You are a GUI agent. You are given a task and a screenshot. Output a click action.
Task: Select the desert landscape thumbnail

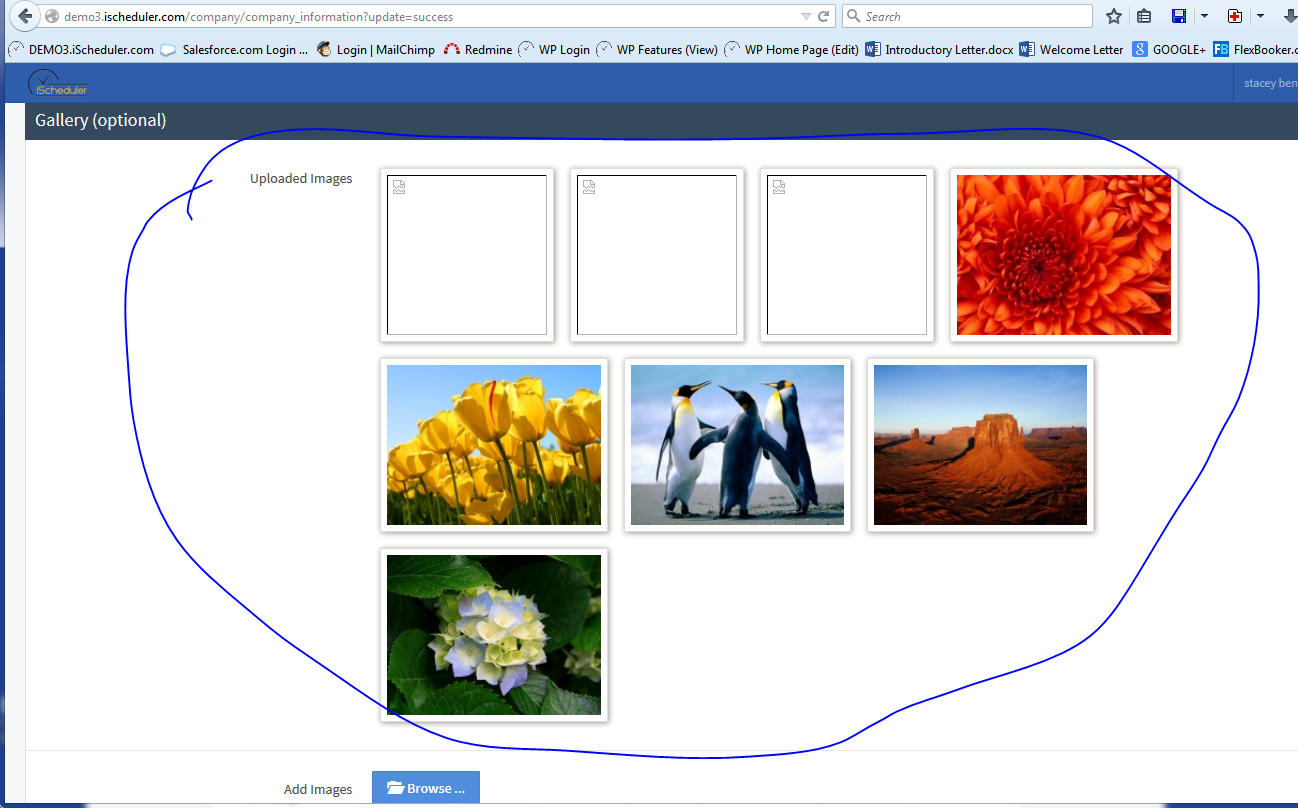(980, 445)
